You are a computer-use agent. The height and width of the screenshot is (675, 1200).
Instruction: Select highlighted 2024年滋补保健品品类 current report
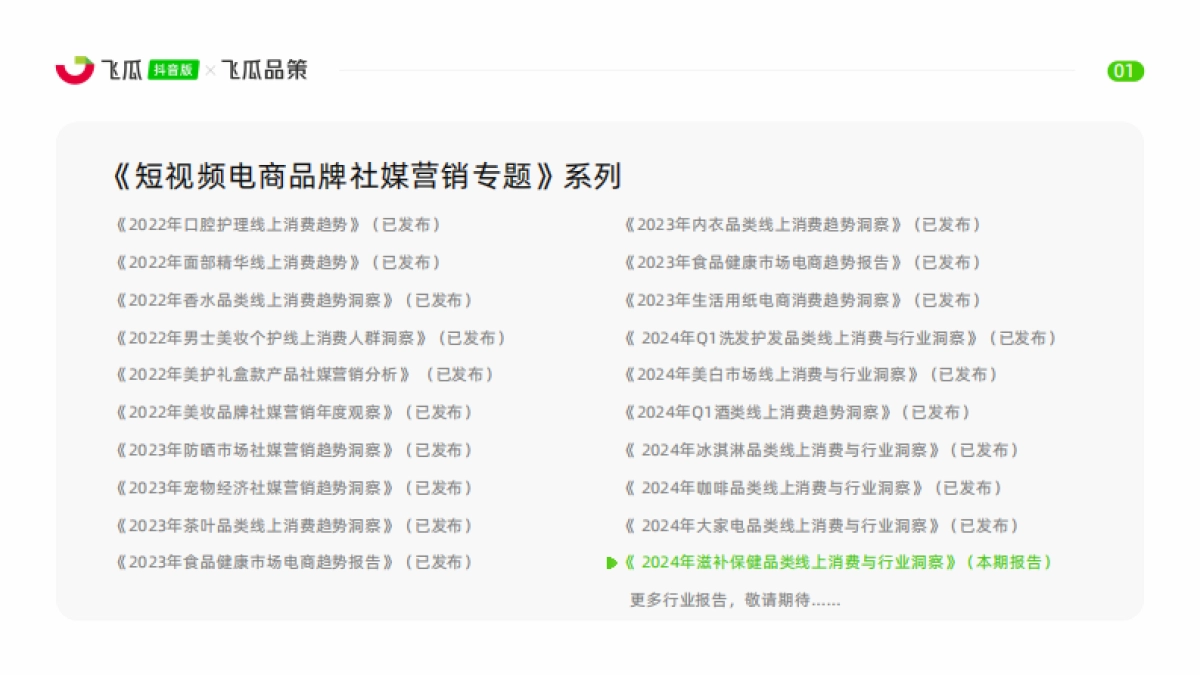point(838,563)
